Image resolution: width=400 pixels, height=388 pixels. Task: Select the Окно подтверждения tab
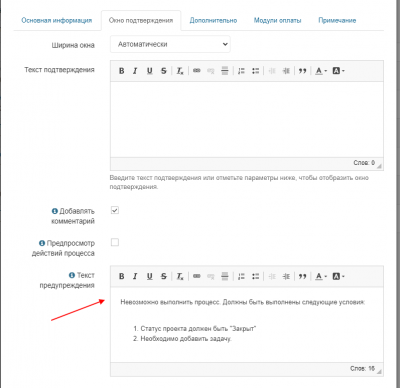[x=141, y=21]
